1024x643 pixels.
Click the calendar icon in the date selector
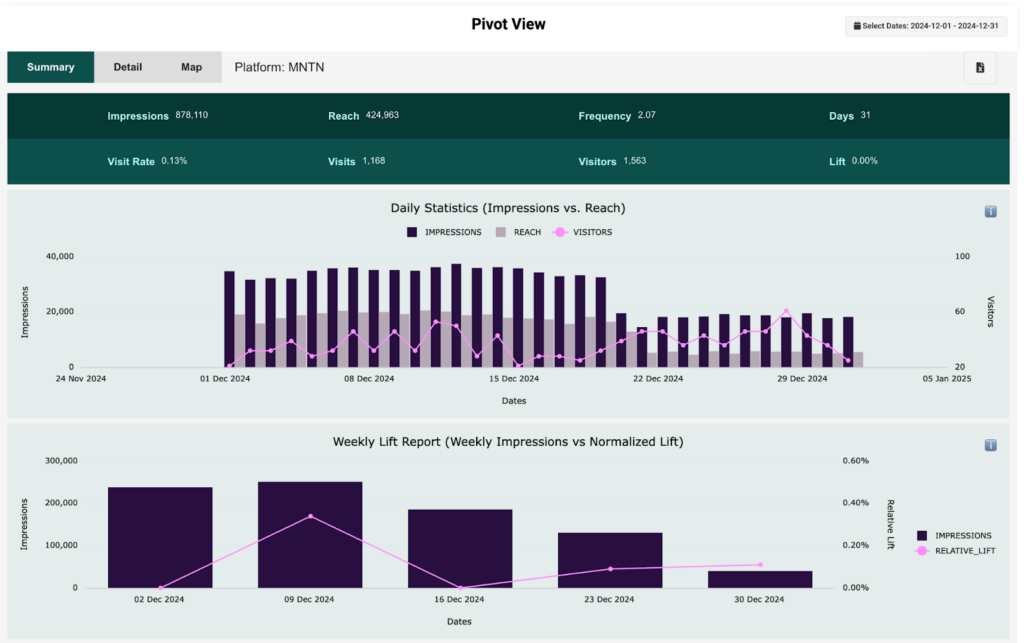(857, 25)
